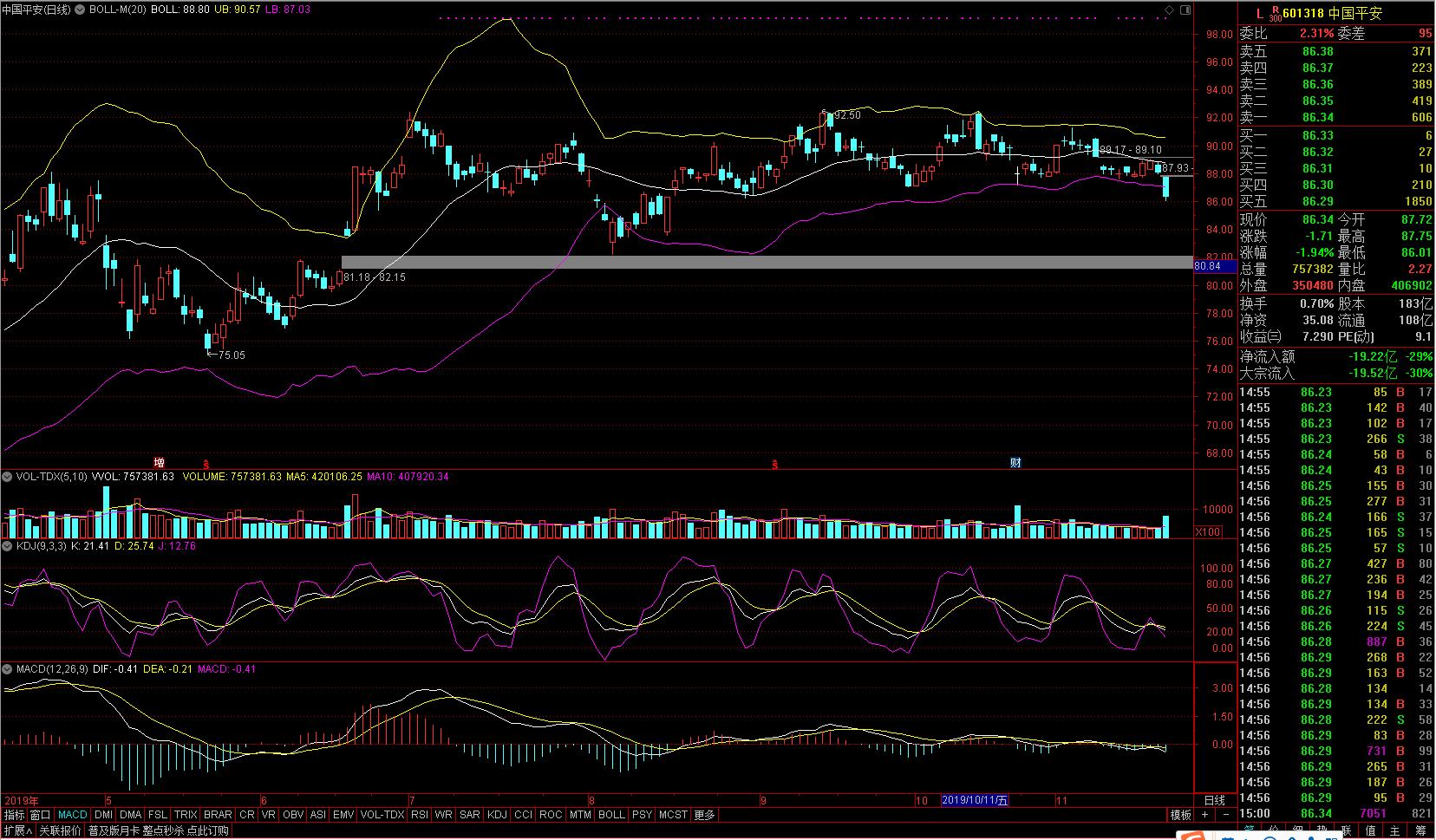Screen dimensions: 1436x840
Task: Select the MACD indicator tab
Action: tap(73, 815)
